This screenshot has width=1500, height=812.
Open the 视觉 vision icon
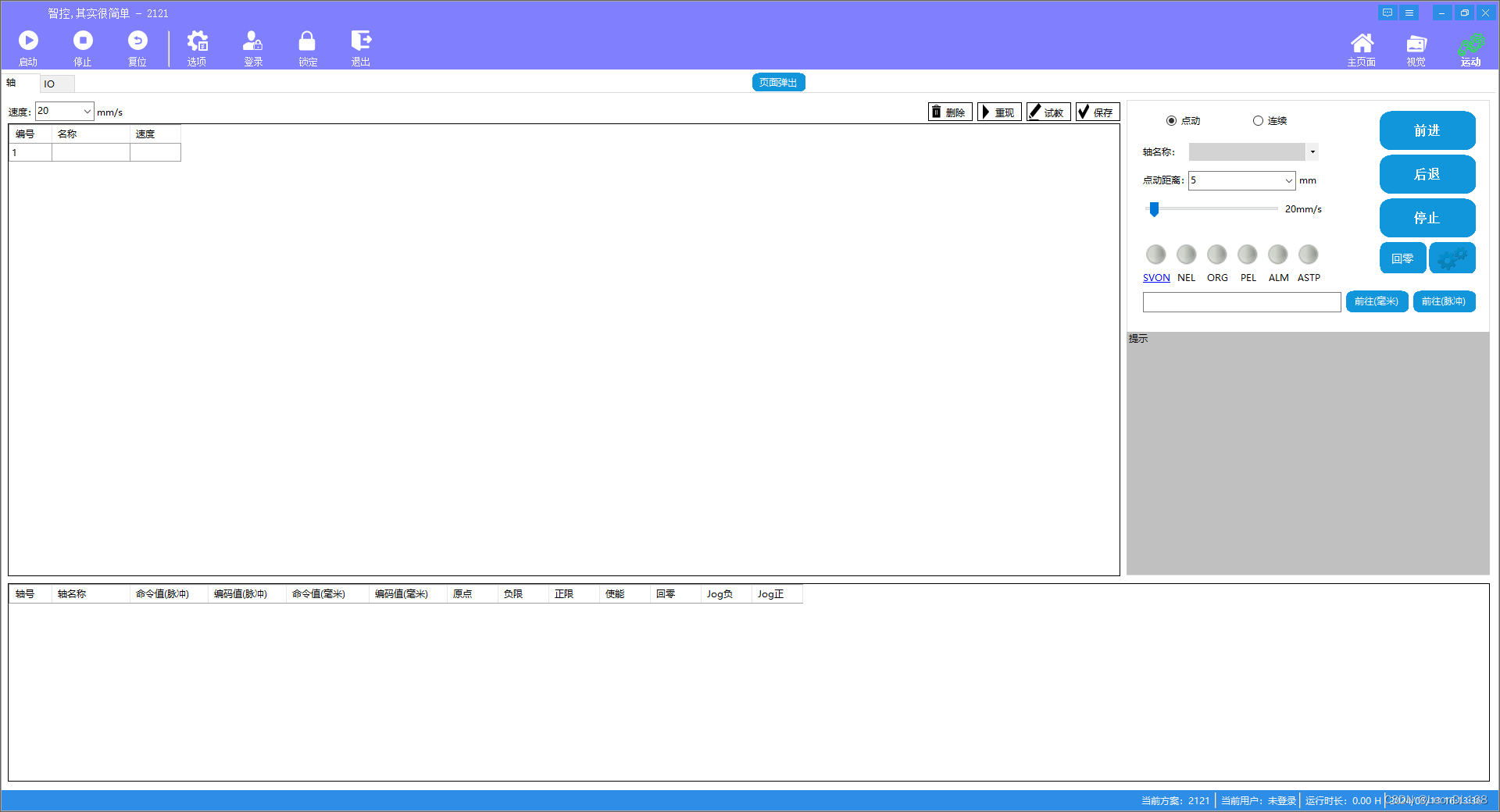pos(1416,44)
